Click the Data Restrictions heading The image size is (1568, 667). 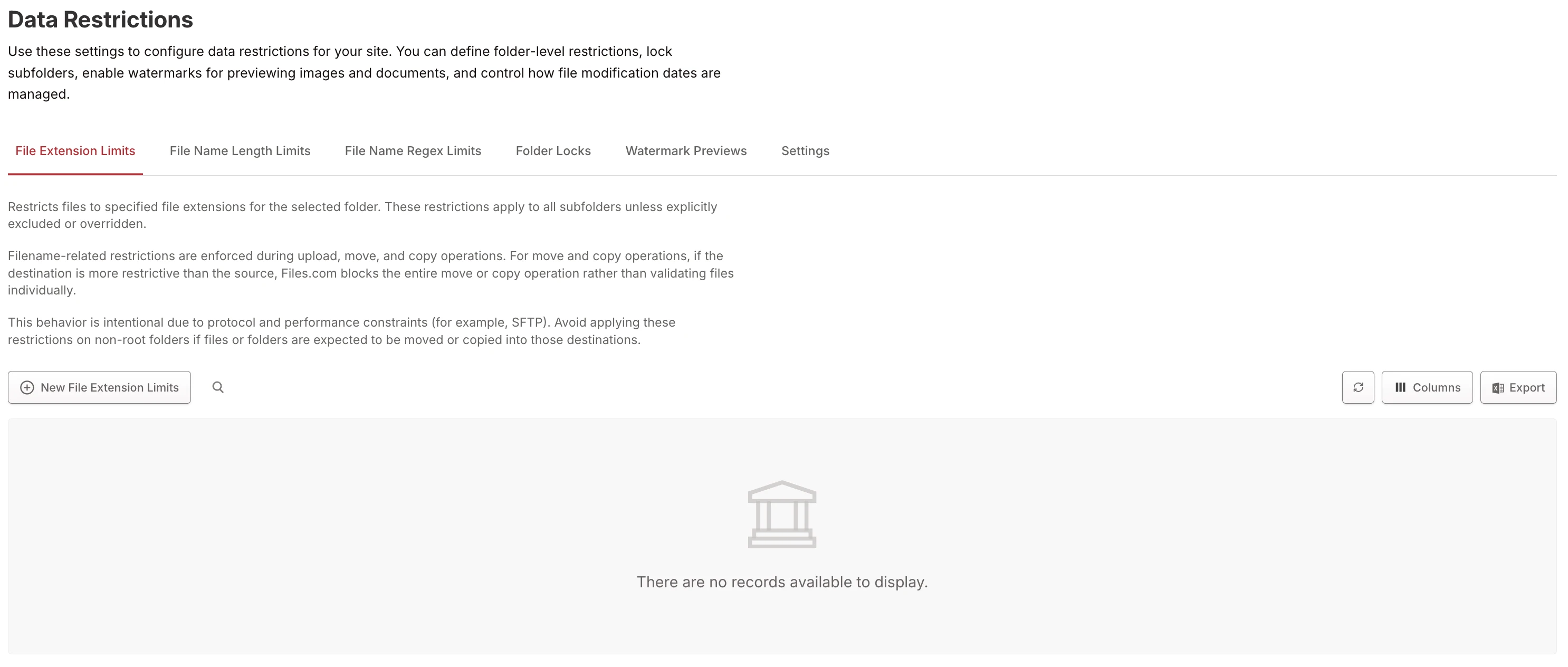(100, 20)
